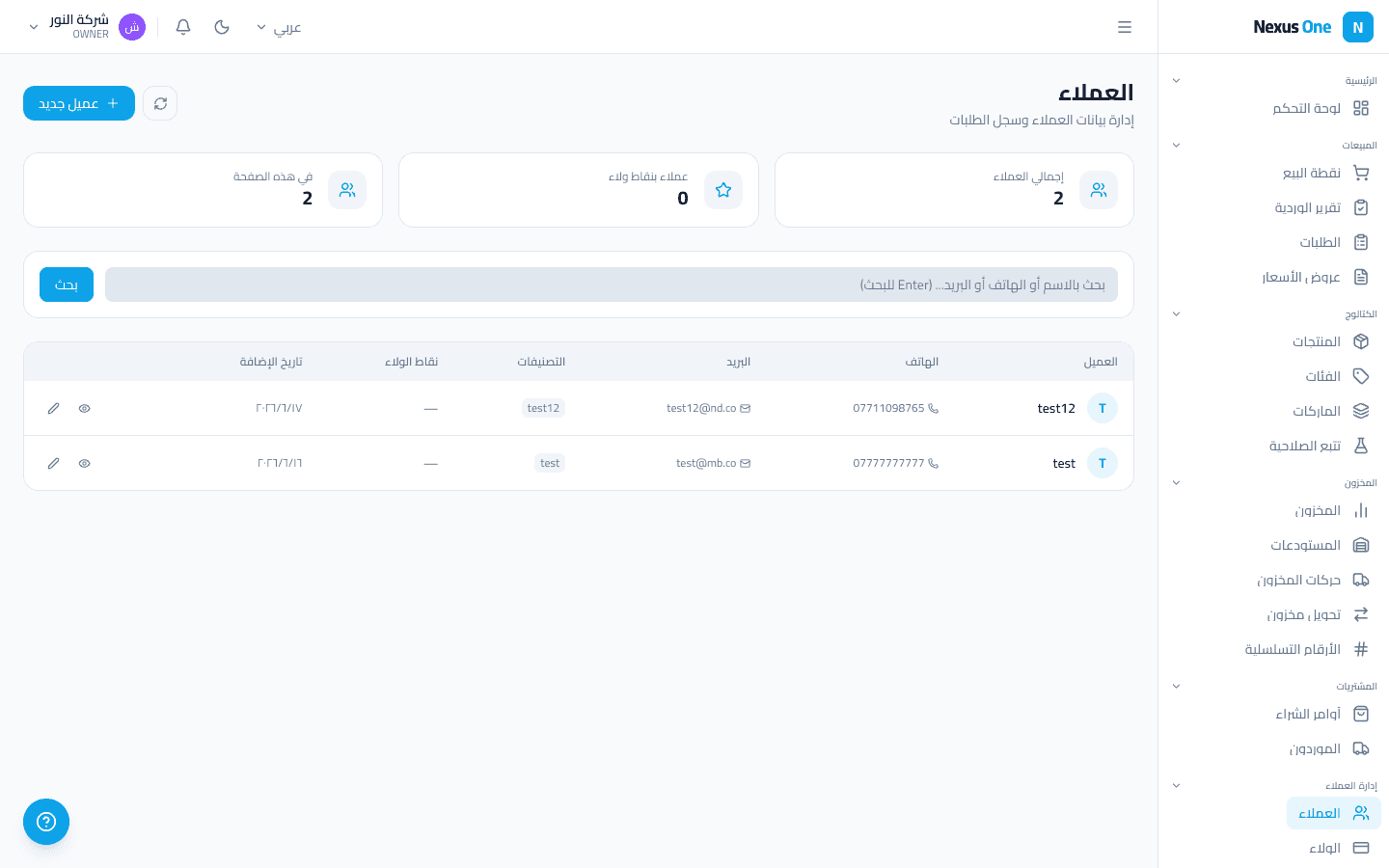This screenshot has width=1389, height=868.
Task: Click the test12 avatar circle
Action: pos(1103,408)
